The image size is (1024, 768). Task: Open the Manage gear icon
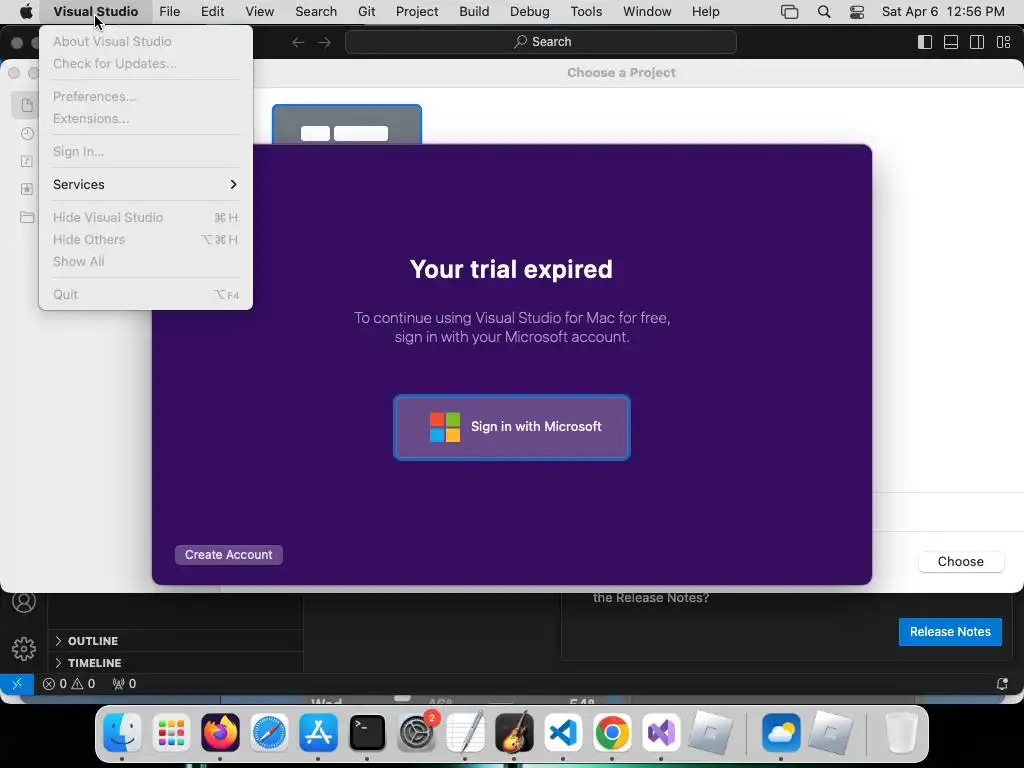(x=24, y=648)
